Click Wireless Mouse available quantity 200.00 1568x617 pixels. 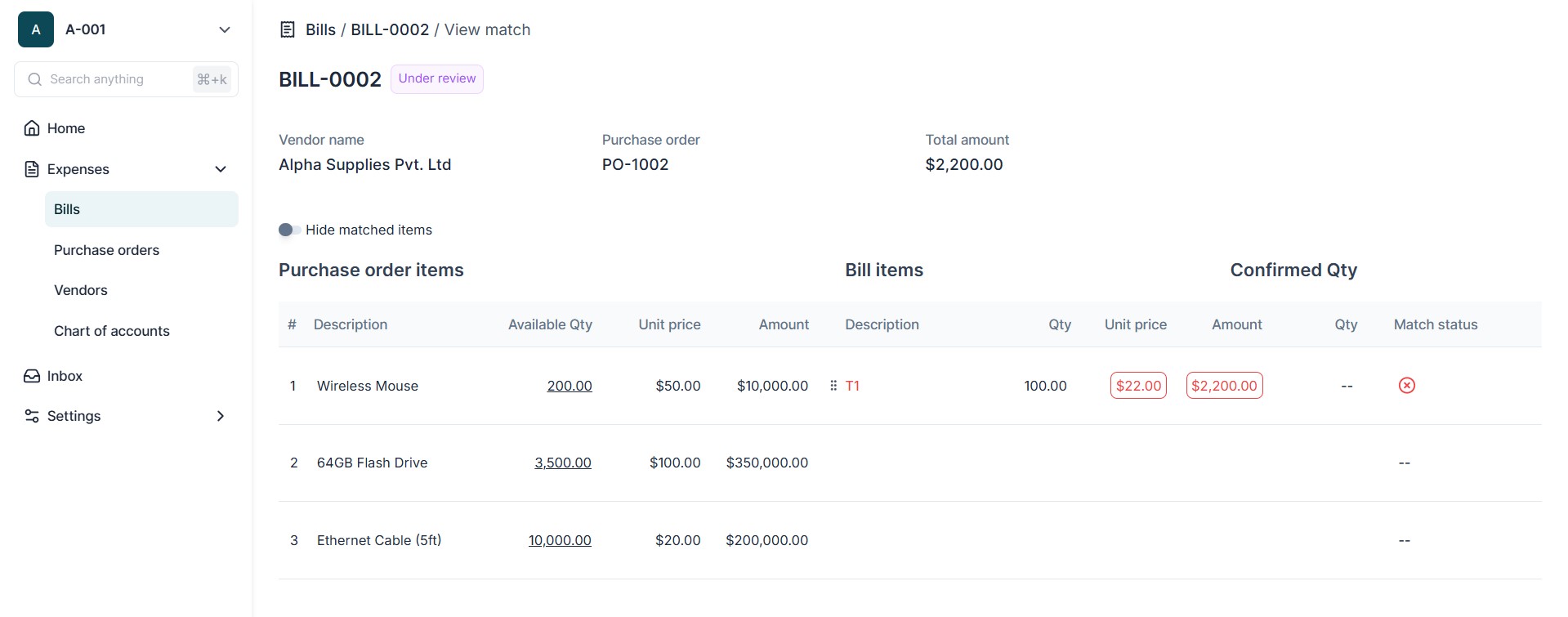[x=570, y=386]
